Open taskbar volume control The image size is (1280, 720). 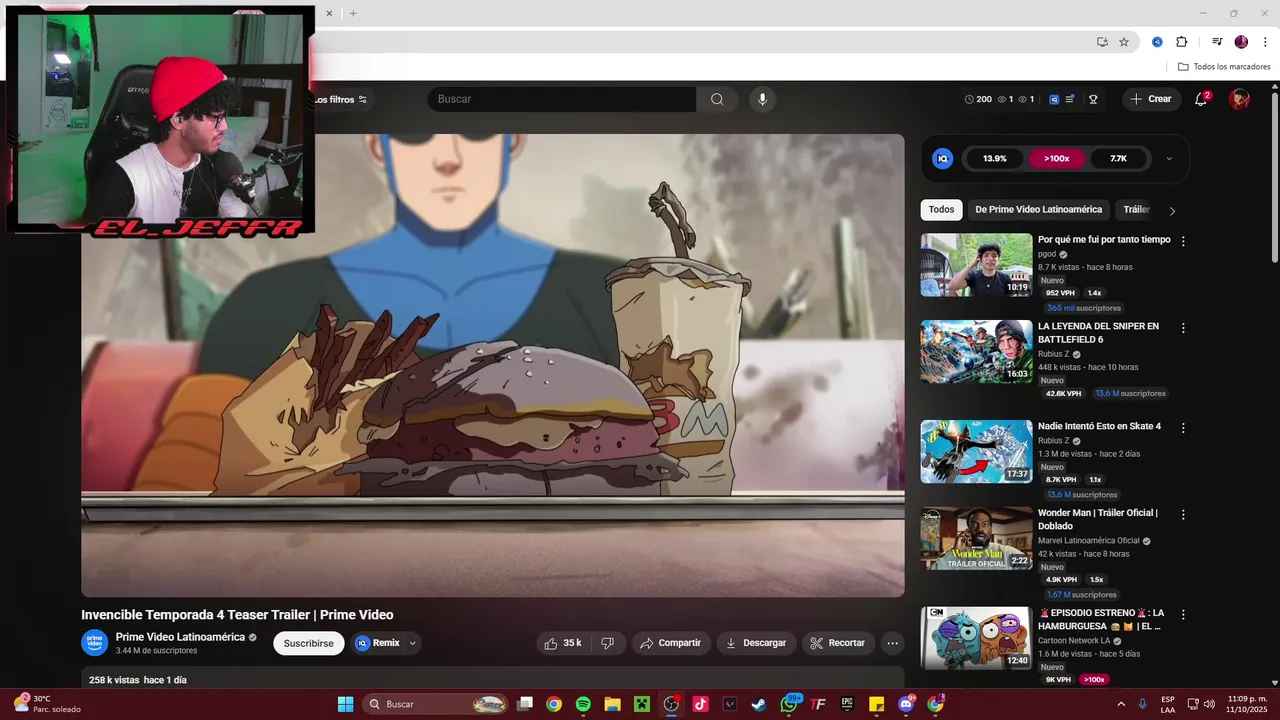click(x=1211, y=704)
